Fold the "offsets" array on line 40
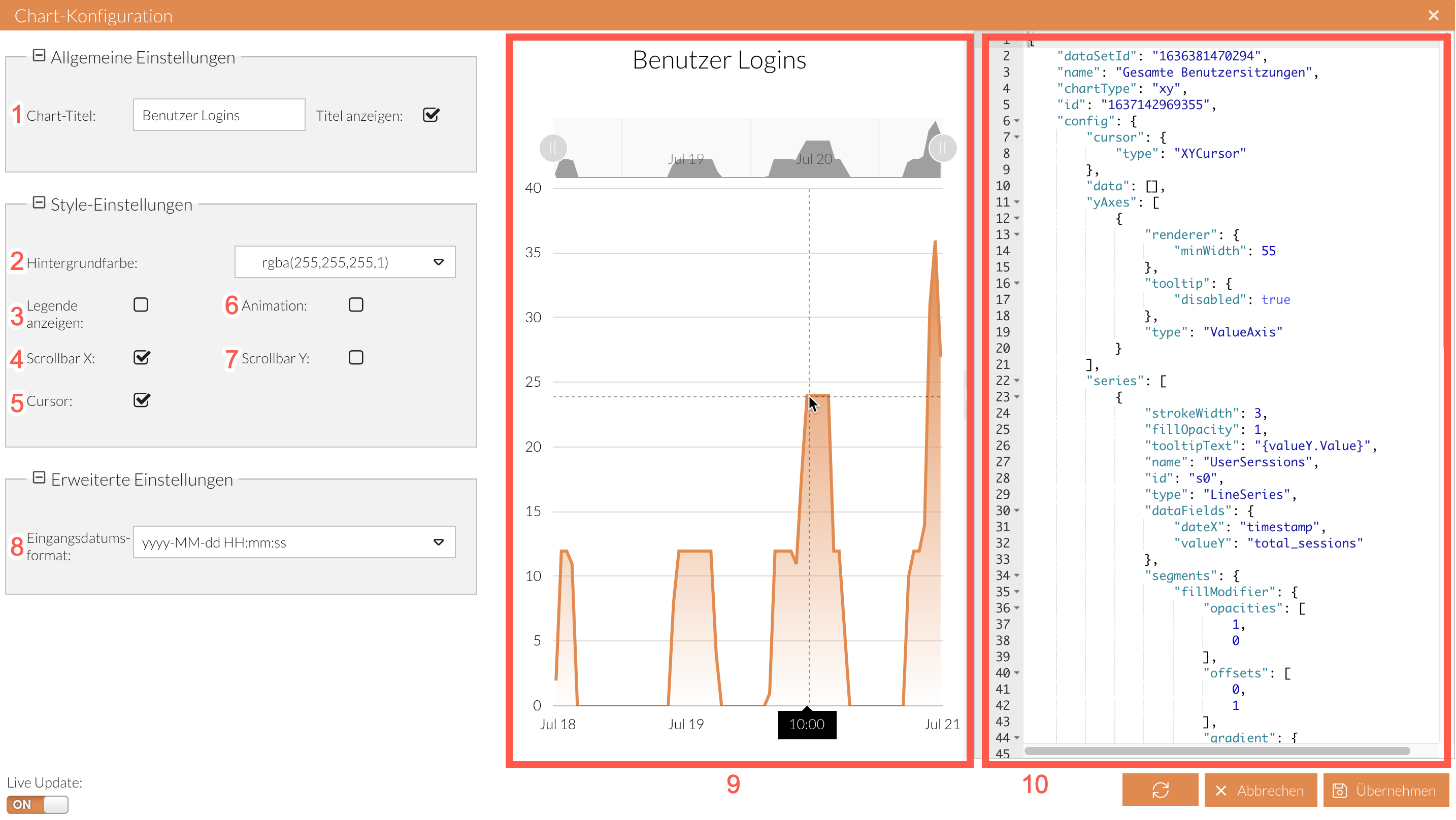1456x820 pixels. (1017, 674)
